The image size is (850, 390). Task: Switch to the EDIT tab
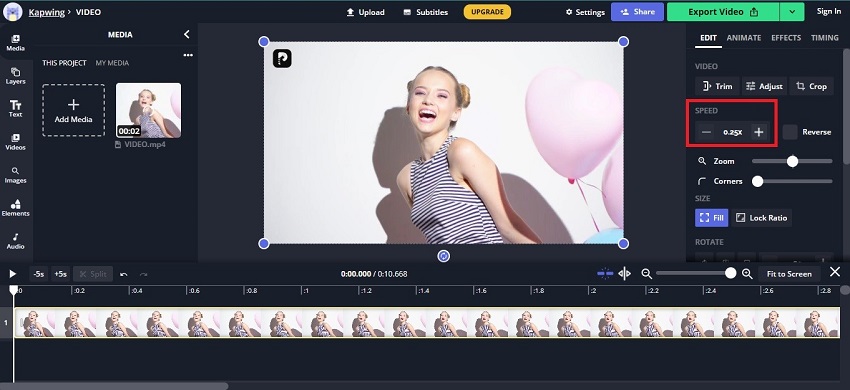click(x=708, y=38)
